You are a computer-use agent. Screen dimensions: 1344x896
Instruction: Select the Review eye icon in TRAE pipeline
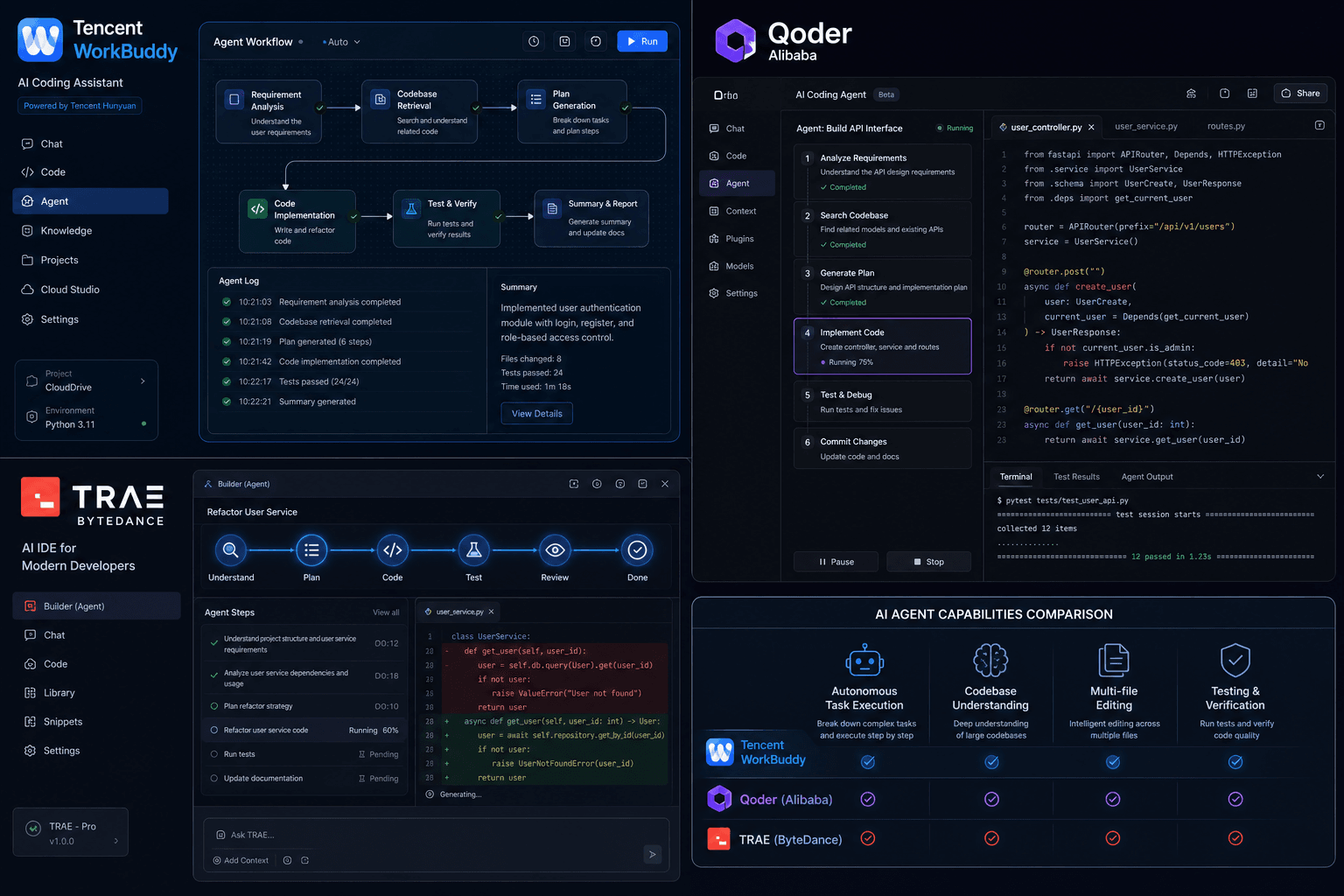(x=555, y=549)
